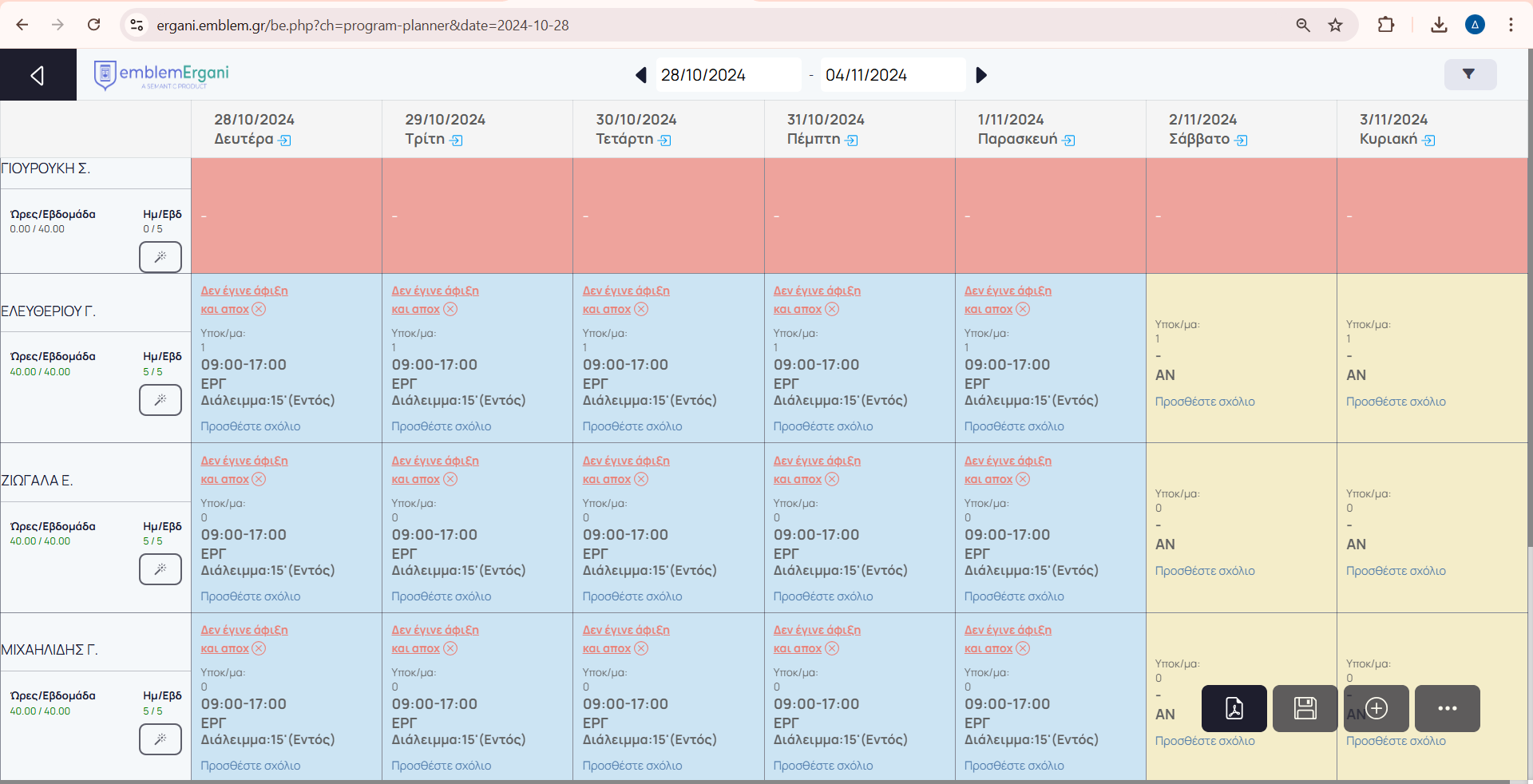Advance to next week with right arrow
This screenshot has height=784, width=1533.
pos(981,75)
